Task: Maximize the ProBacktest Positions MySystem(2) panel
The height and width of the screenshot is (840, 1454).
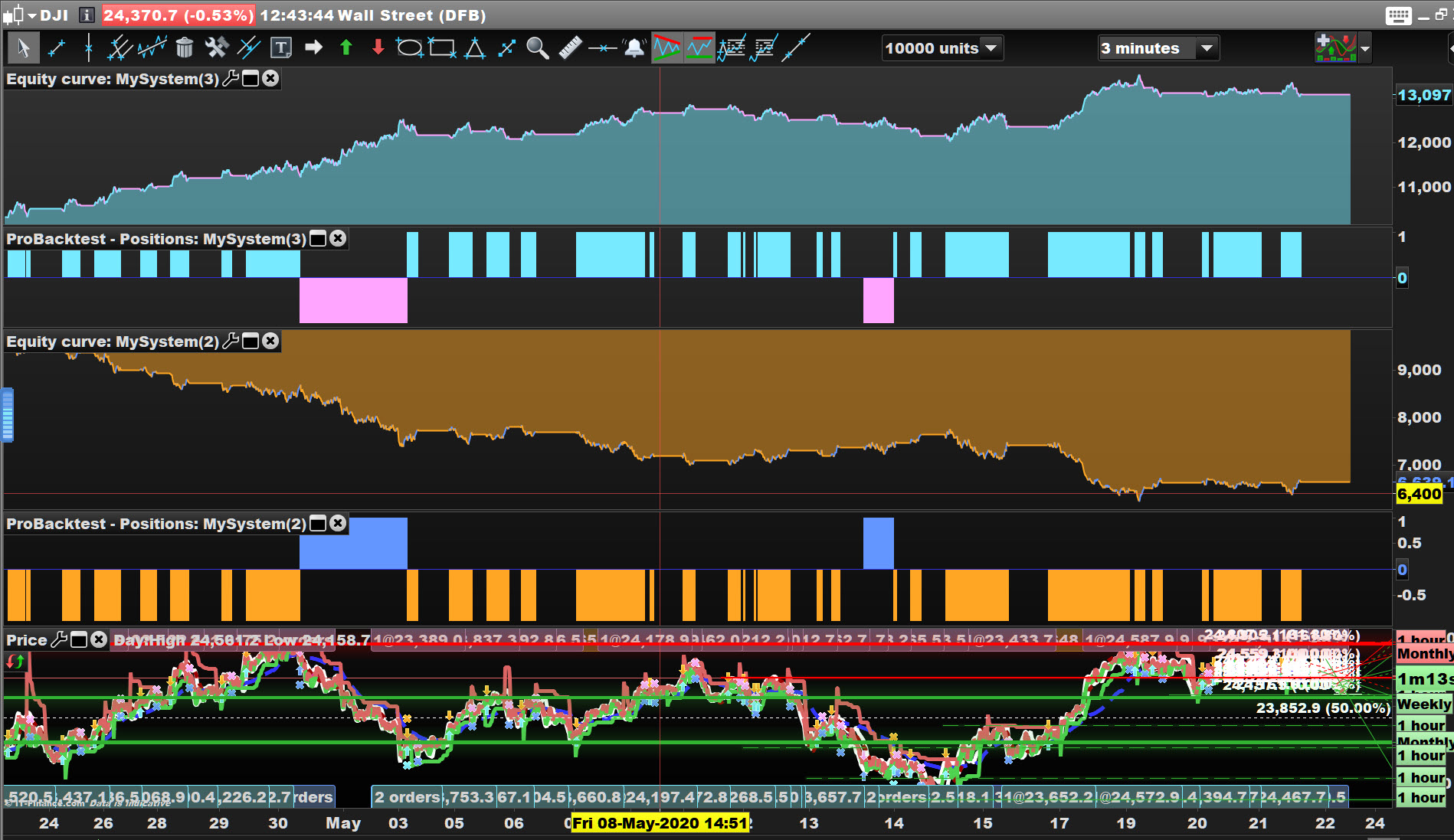Action: coord(318,524)
